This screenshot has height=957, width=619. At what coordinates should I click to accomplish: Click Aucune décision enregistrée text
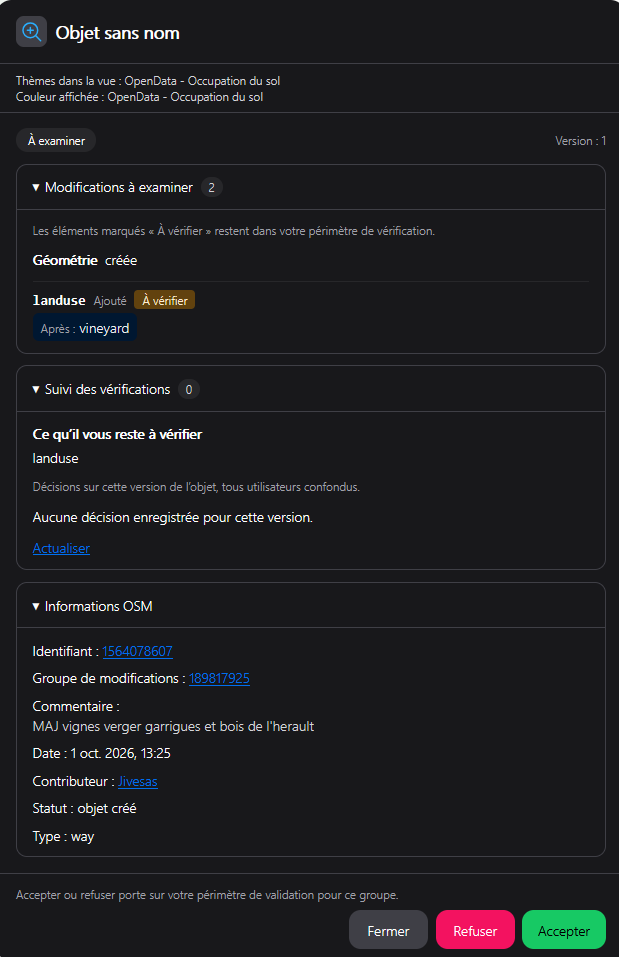[x=173, y=518]
